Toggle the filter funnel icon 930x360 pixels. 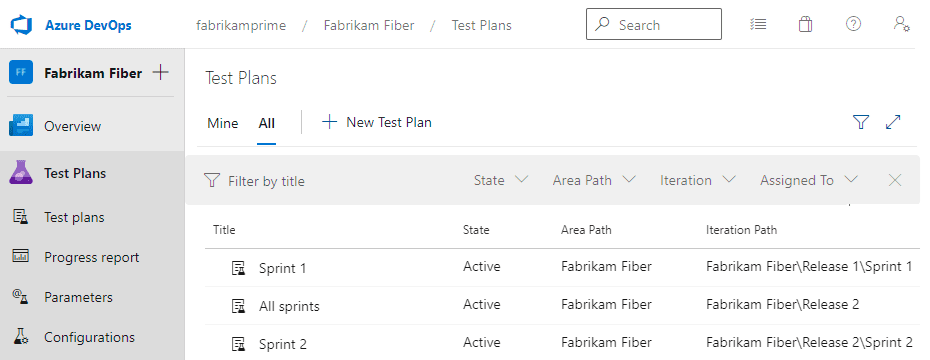click(861, 122)
